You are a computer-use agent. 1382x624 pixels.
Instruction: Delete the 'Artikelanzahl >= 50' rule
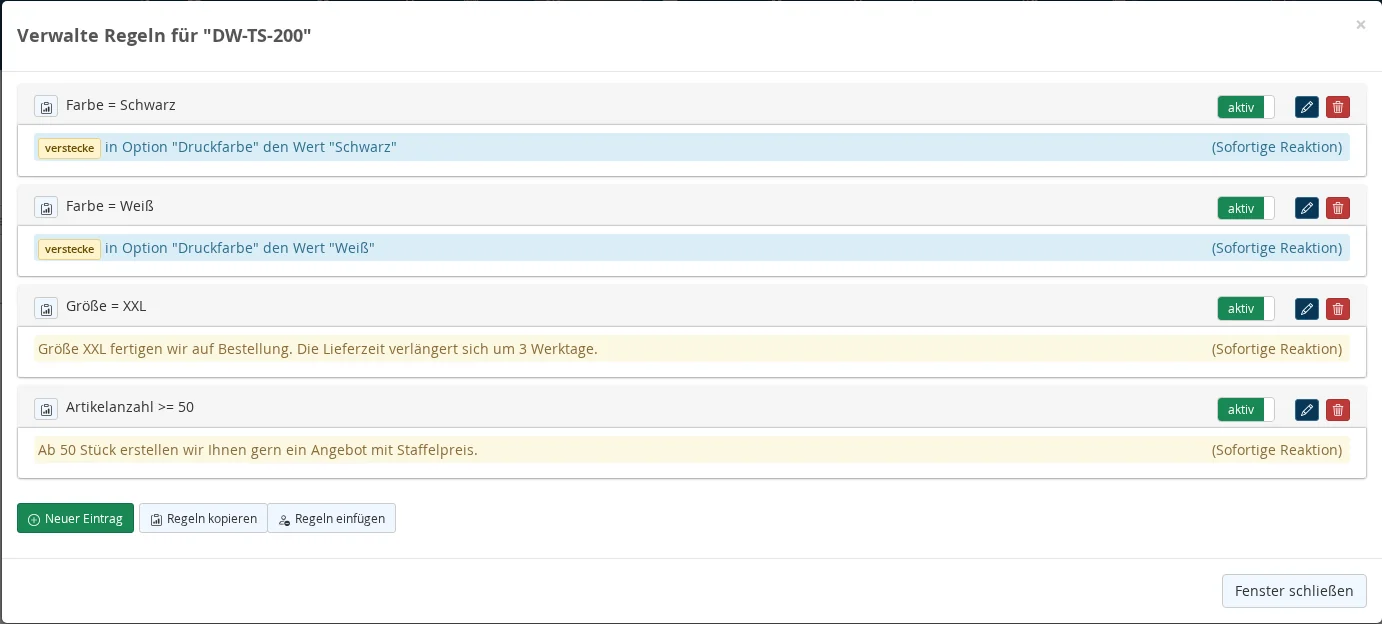click(x=1338, y=410)
